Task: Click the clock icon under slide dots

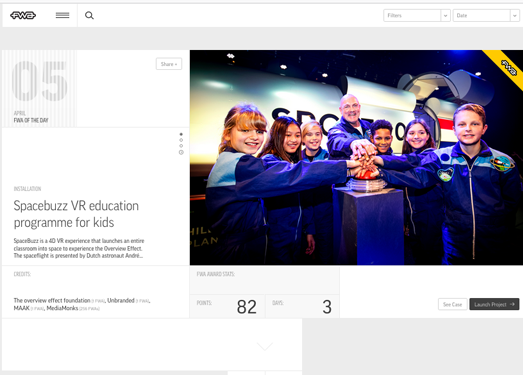Action: click(x=181, y=152)
